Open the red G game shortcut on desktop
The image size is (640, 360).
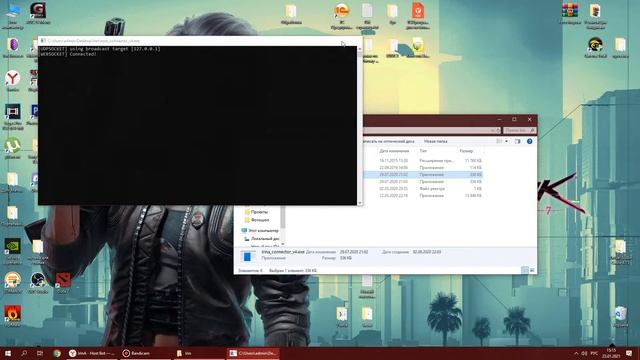[38, 12]
